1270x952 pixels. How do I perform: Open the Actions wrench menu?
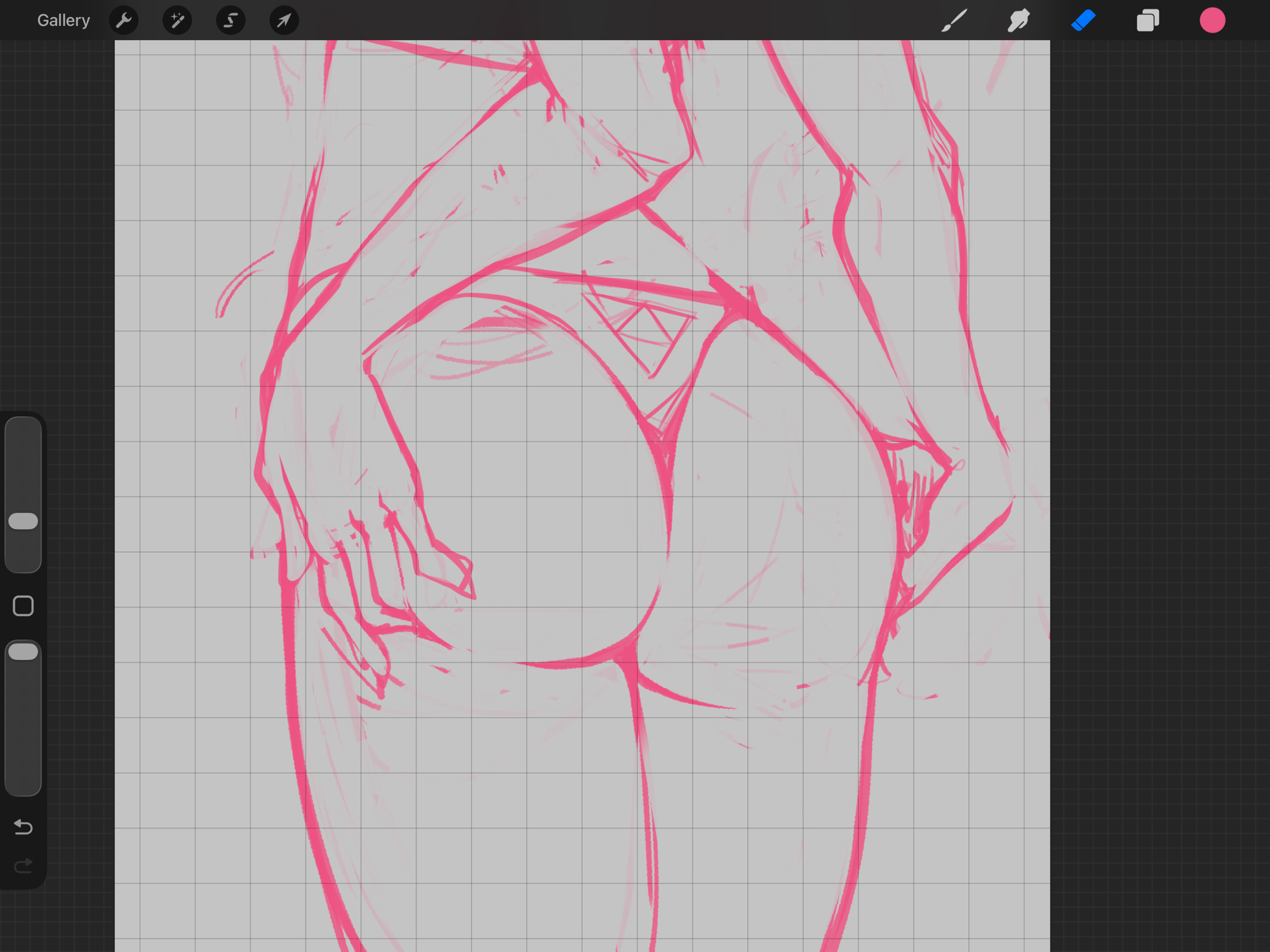pos(124,20)
